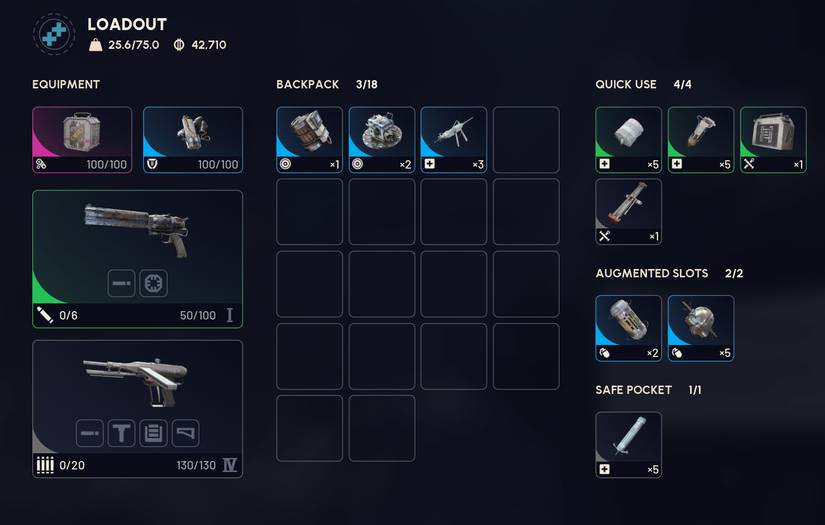Select the quick use metal crate x1
Screen dimensions: 825x525
click(x=773, y=140)
